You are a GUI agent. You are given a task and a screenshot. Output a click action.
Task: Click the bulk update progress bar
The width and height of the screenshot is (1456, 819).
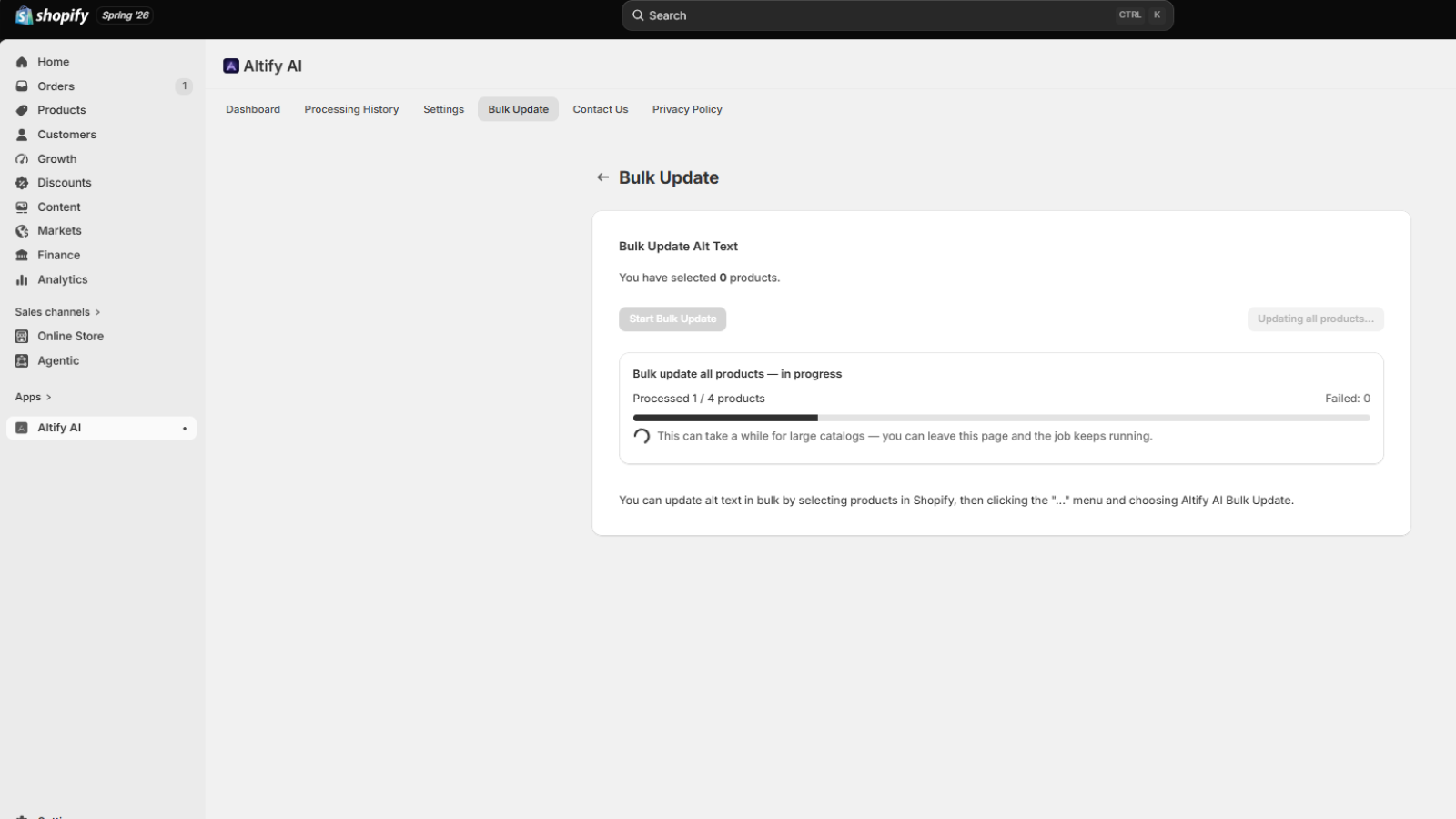pos(1001,418)
